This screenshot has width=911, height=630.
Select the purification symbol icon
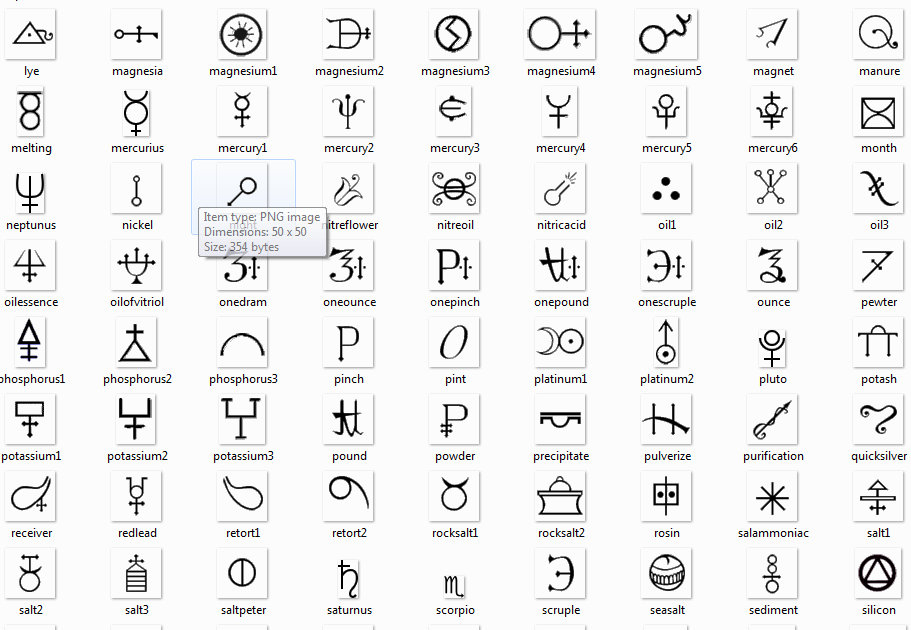point(772,418)
